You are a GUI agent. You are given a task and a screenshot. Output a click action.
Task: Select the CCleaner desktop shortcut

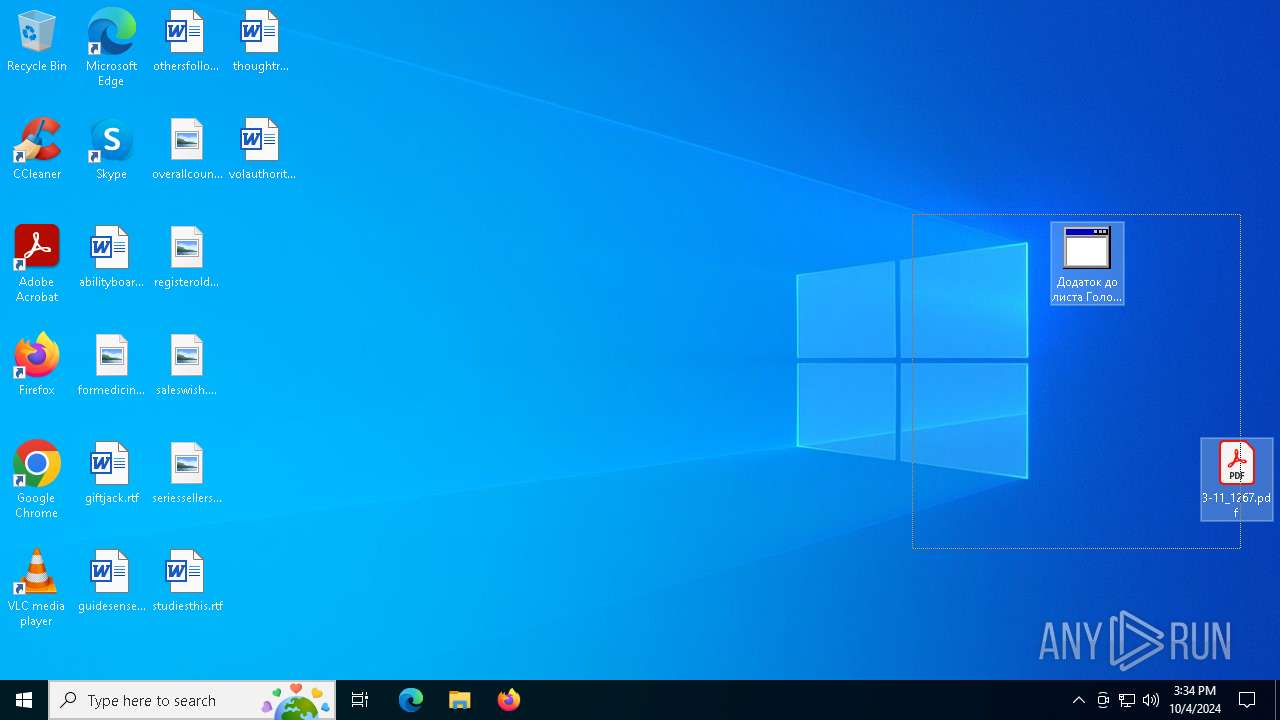(37, 149)
